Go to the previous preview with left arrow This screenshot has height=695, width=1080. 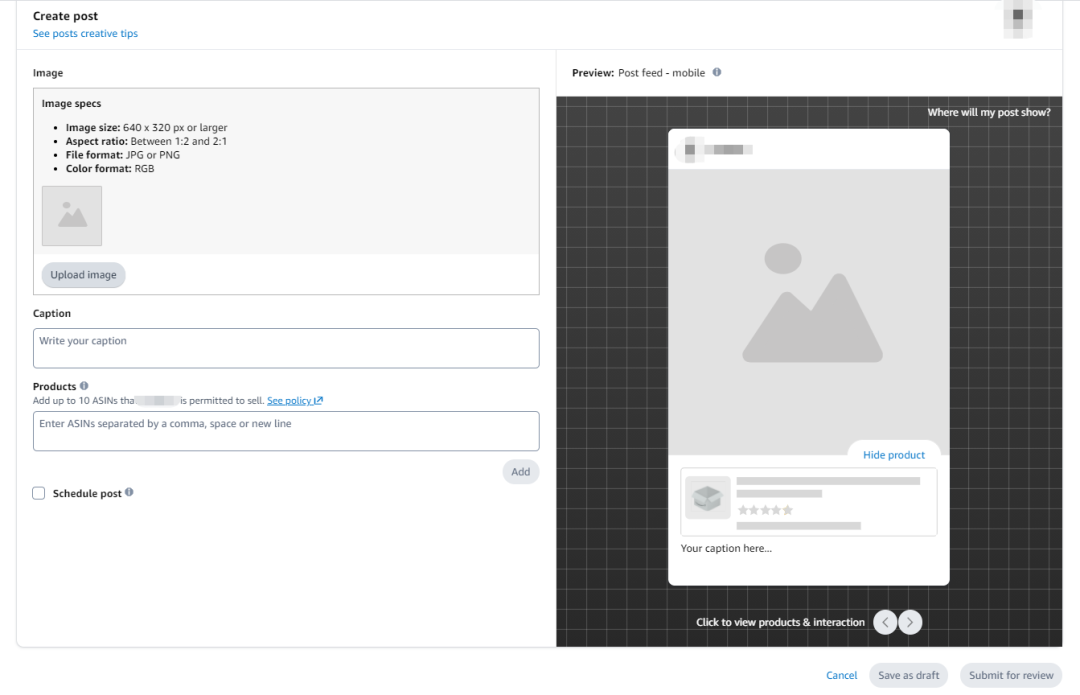coord(885,622)
